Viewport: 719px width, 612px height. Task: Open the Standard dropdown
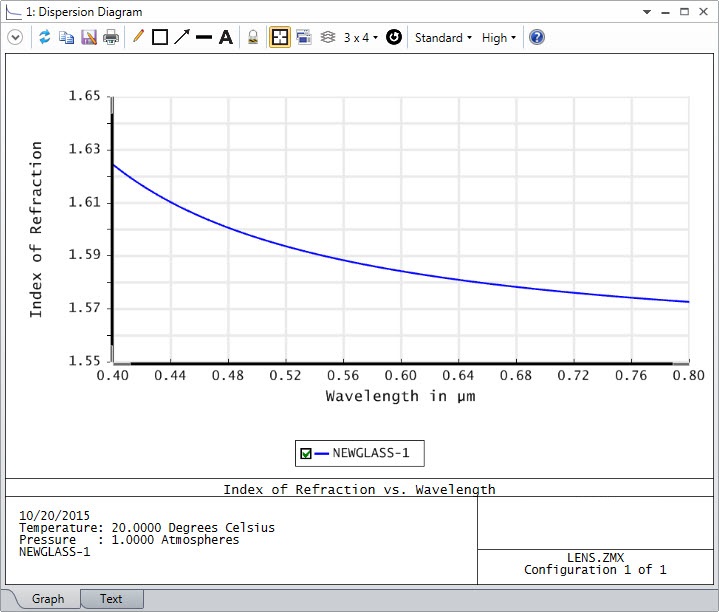tap(443, 38)
